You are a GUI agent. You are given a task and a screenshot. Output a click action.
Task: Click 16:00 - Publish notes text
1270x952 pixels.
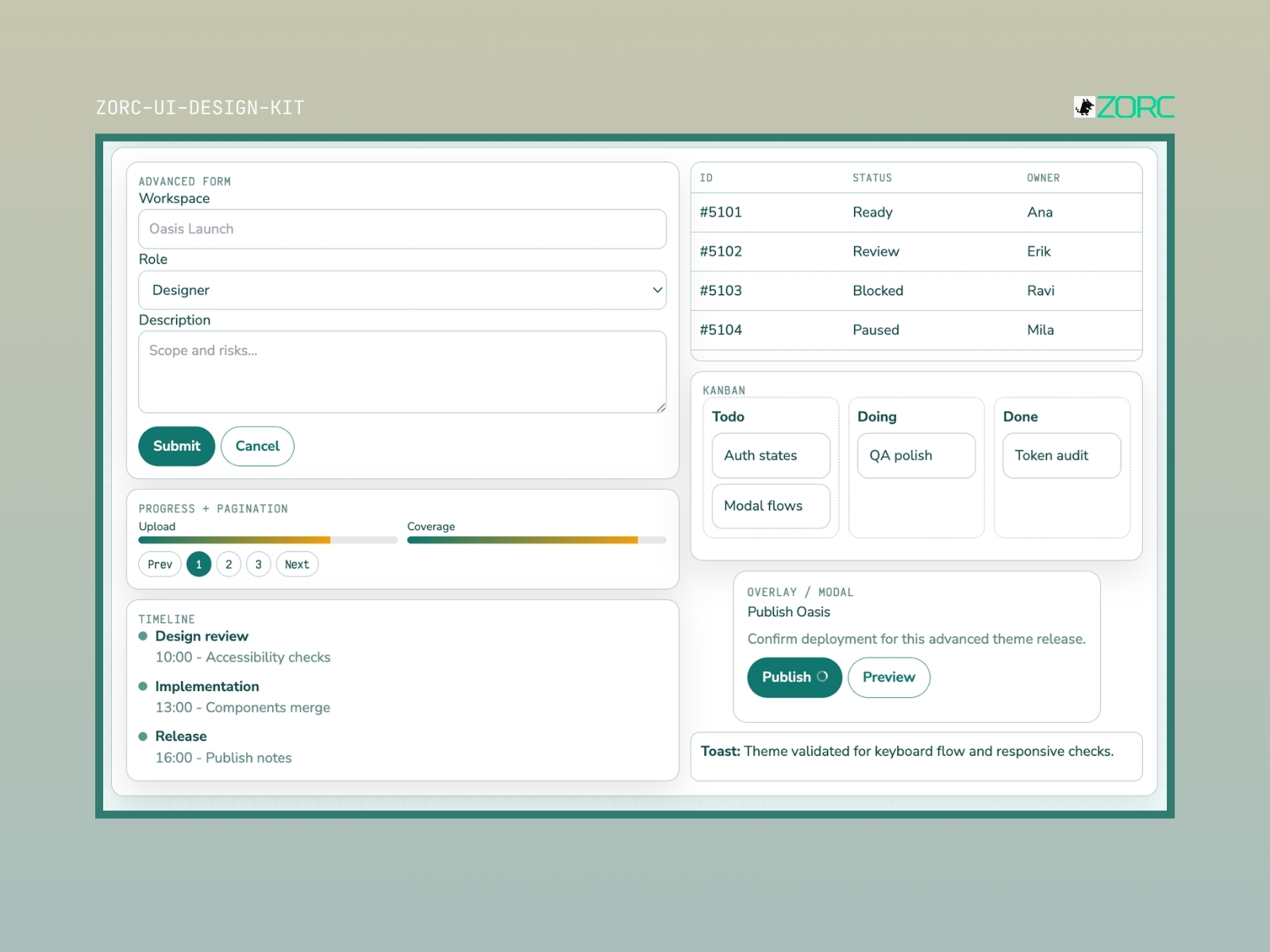[x=224, y=758]
